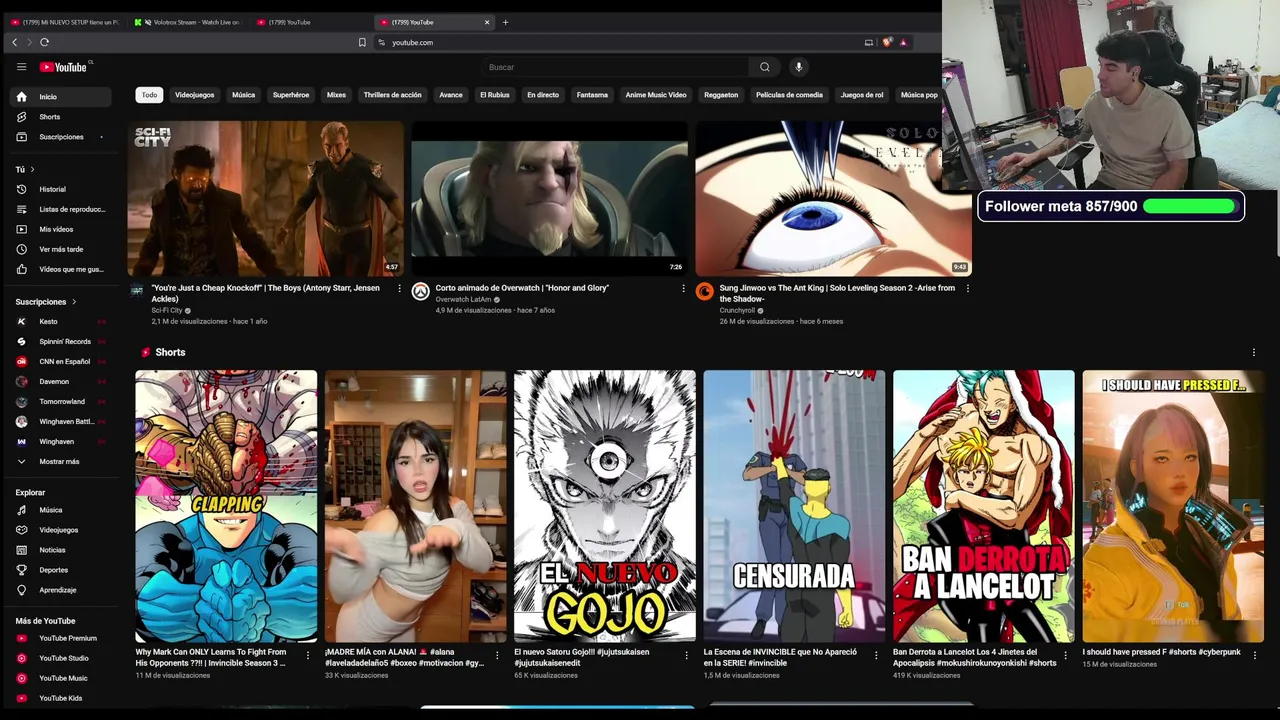This screenshot has height=720, width=1280.
Task: Switch to the Volotrox Stream browser tab
Action: coord(188,22)
